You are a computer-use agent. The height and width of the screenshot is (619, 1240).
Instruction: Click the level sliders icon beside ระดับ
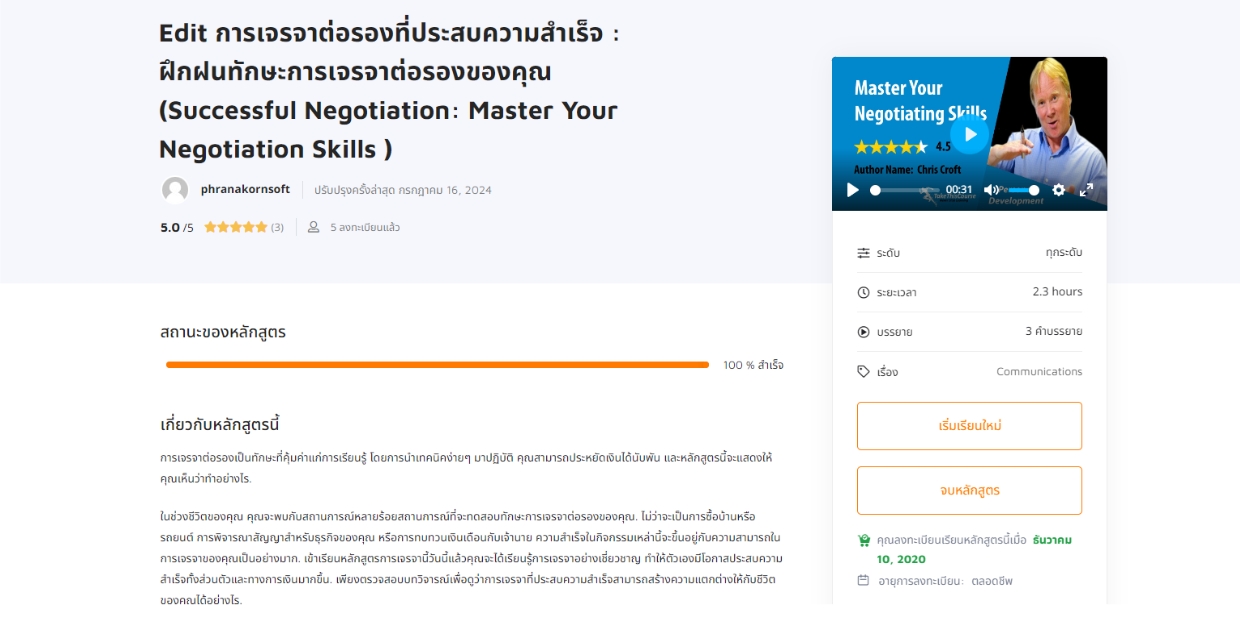point(864,253)
